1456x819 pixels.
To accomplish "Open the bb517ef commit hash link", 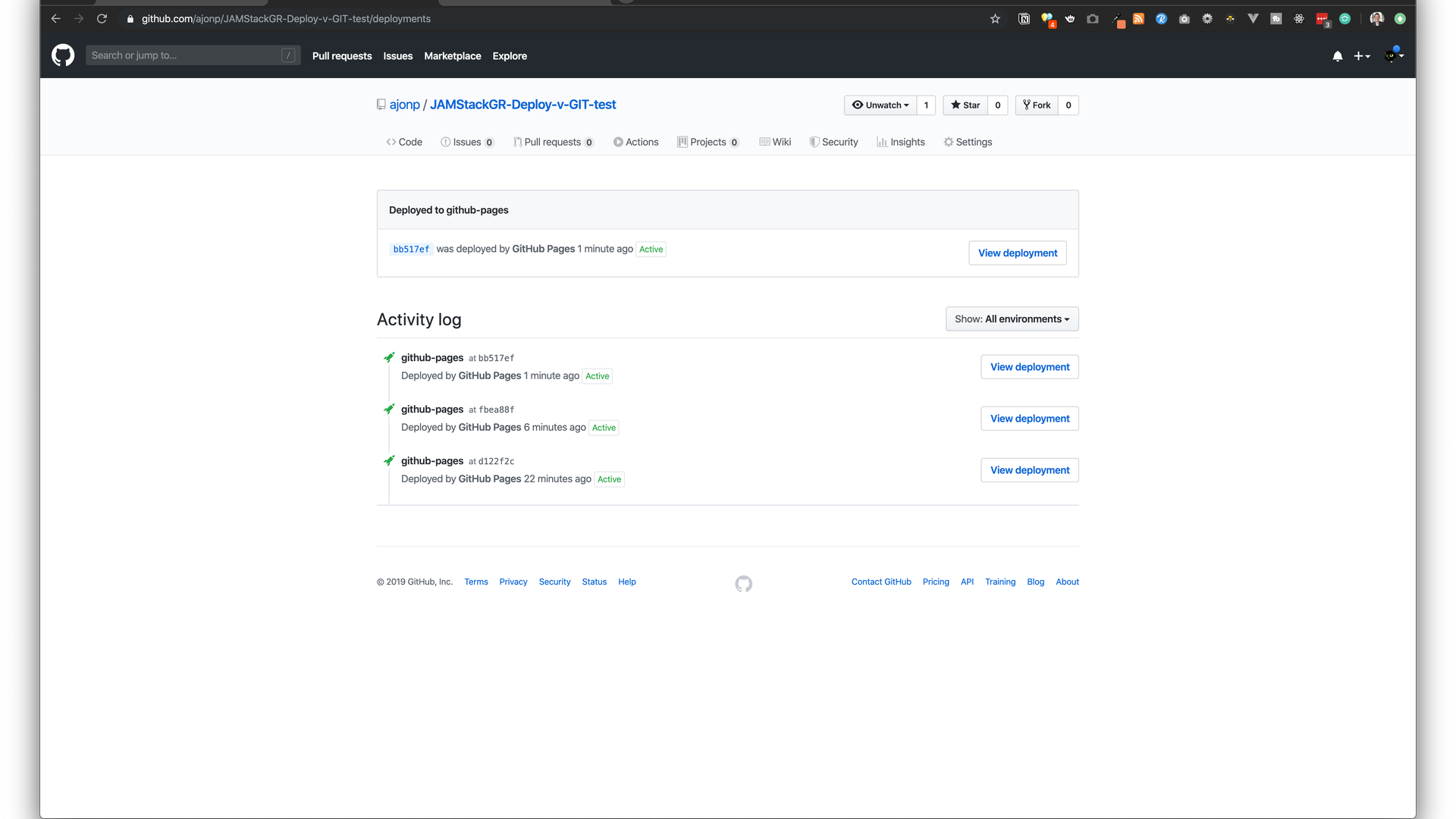I will pos(411,249).
